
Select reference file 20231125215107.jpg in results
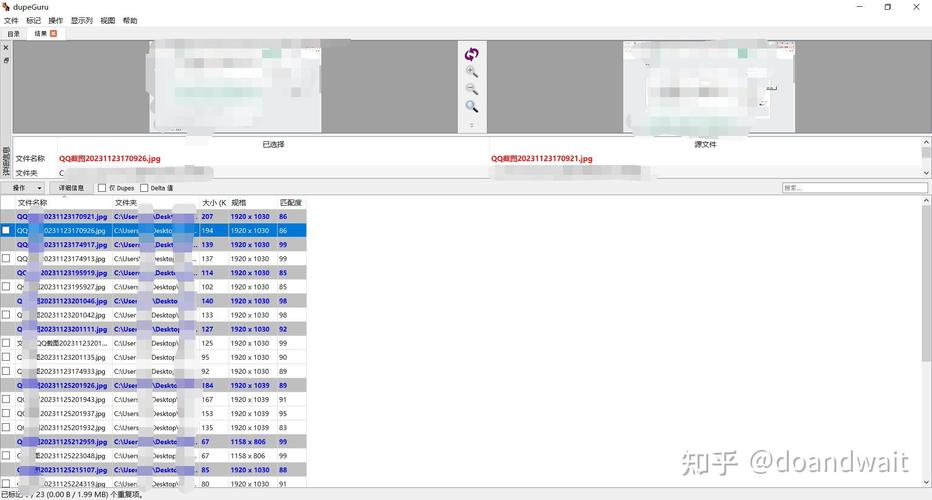tap(153, 470)
